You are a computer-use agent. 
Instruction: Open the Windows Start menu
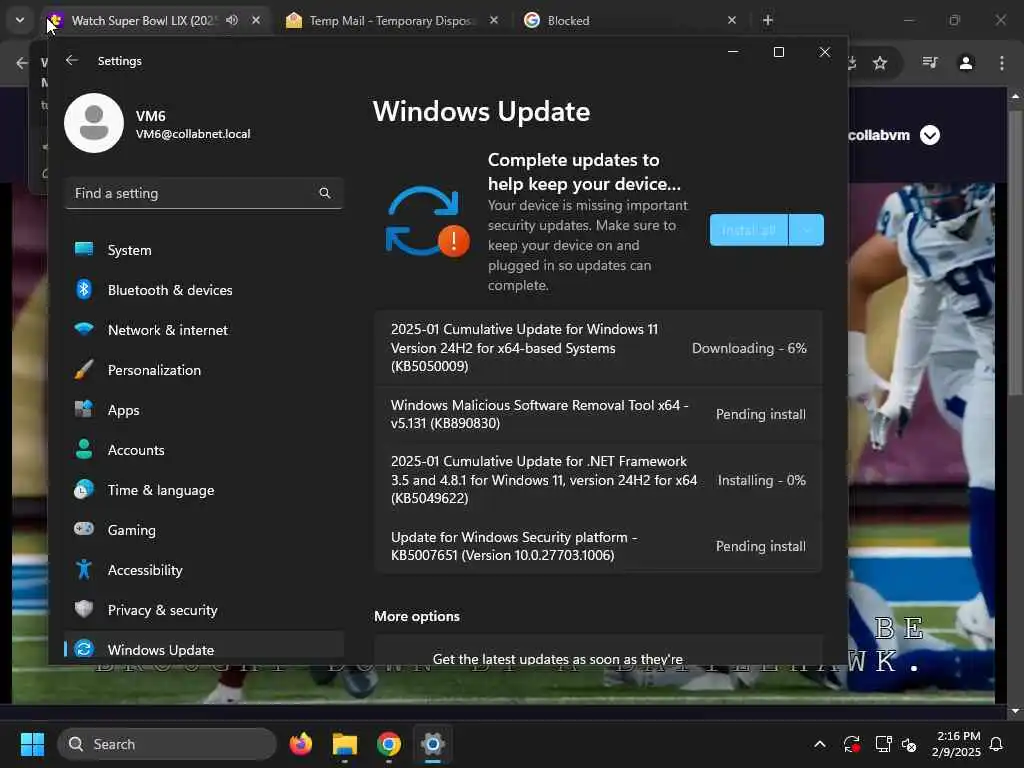[x=33, y=744]
